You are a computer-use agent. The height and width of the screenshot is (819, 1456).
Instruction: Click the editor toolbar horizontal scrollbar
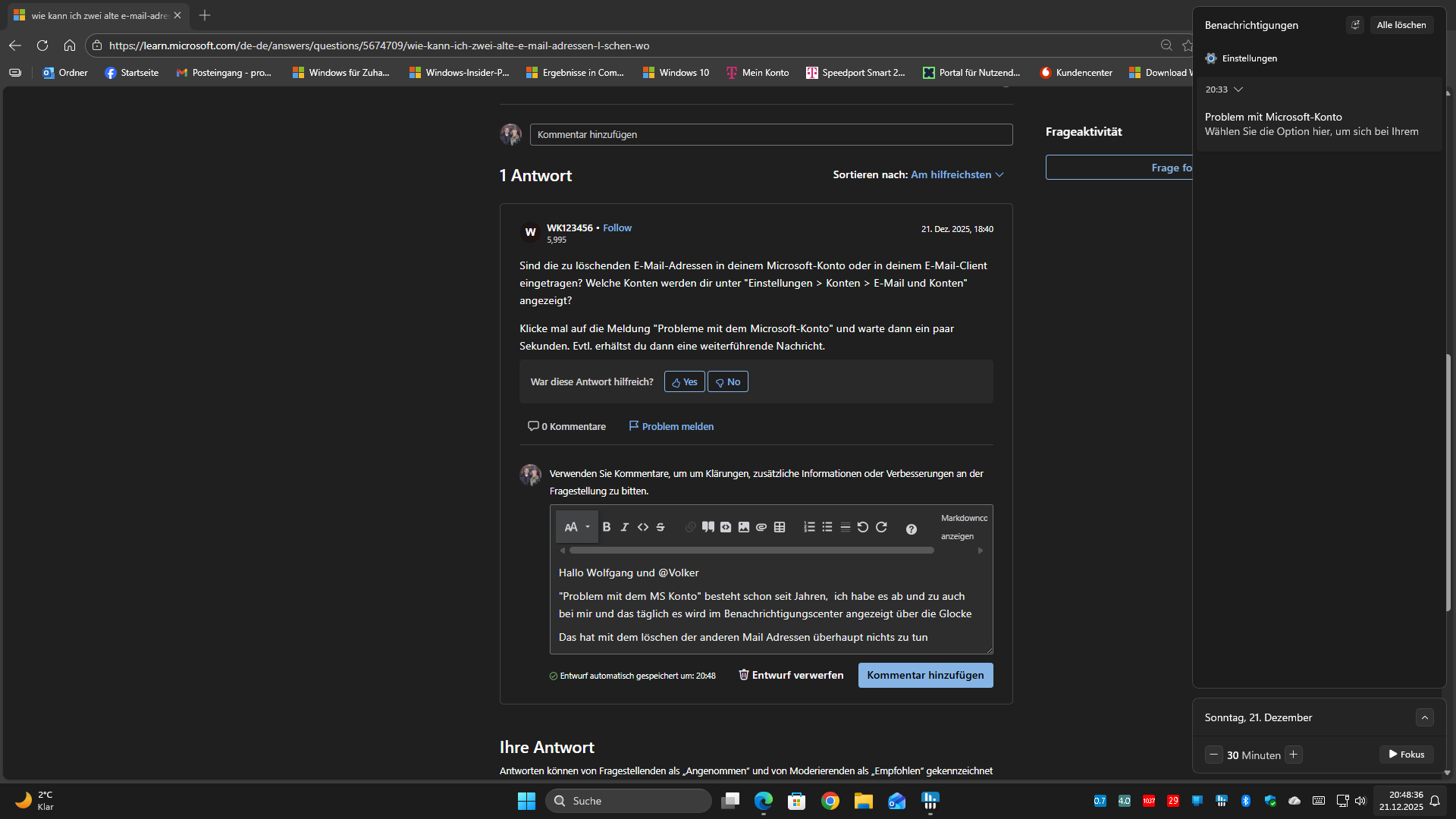click(x=752, y=551)
